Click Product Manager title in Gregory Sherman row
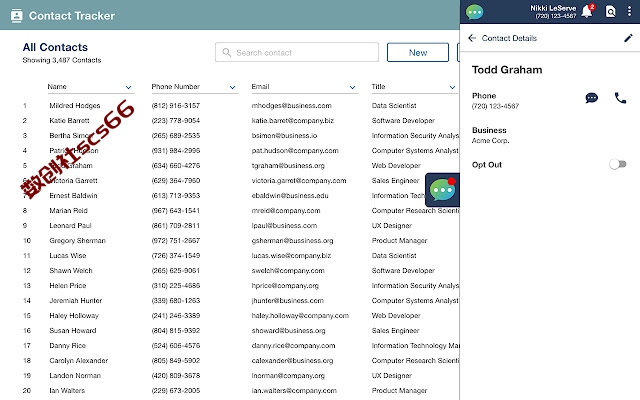This screenshot has height=400, width=640. [x=399, y=240]
